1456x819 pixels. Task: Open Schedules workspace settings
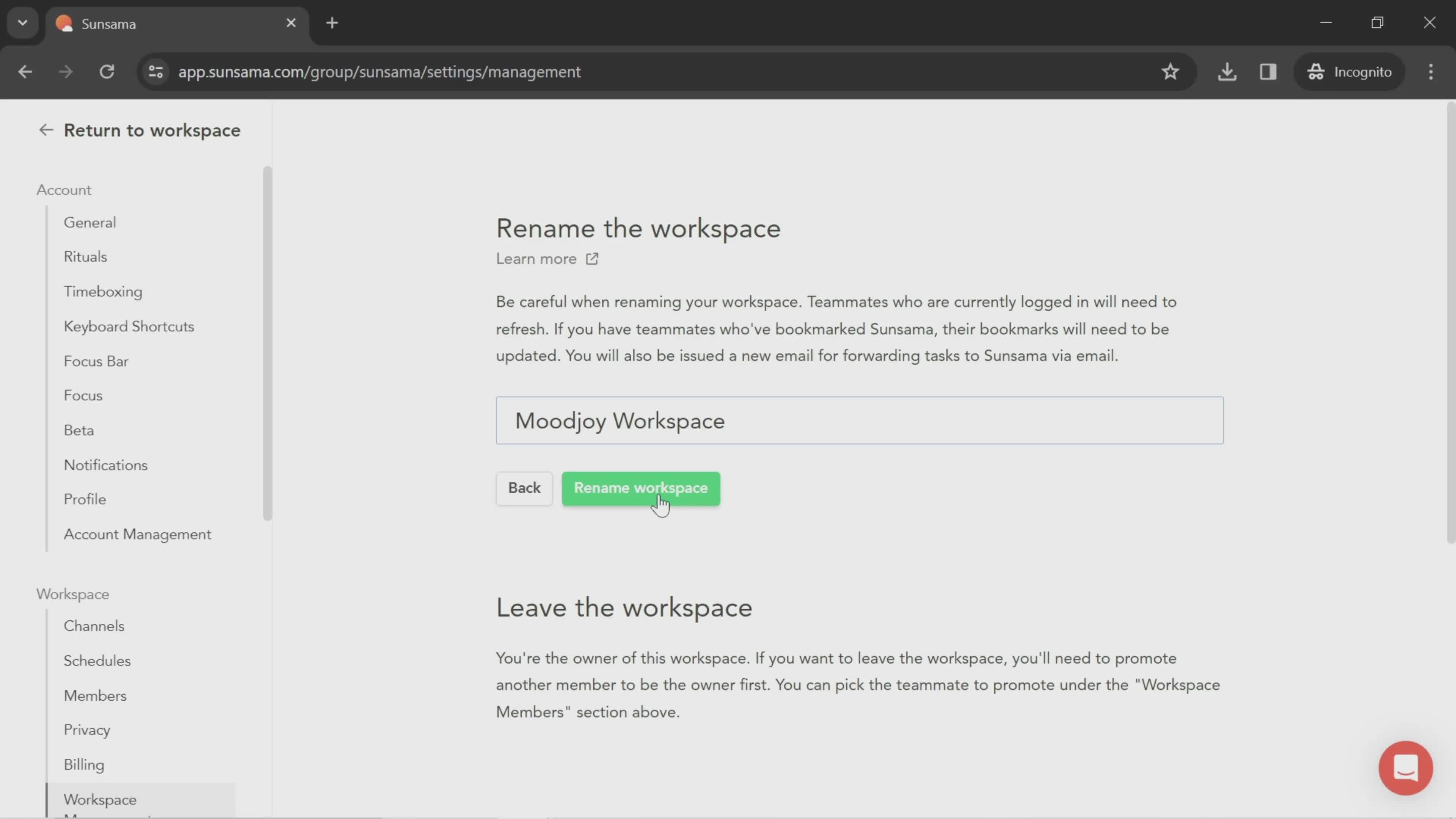click(97, 660)
